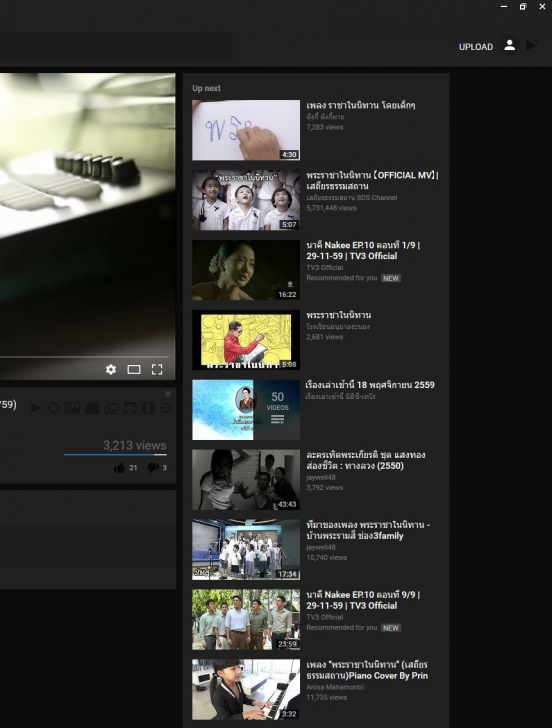Screen dimensions: 552x728
Task: Click the film strip icon below the video
Action: coord(148,408)
